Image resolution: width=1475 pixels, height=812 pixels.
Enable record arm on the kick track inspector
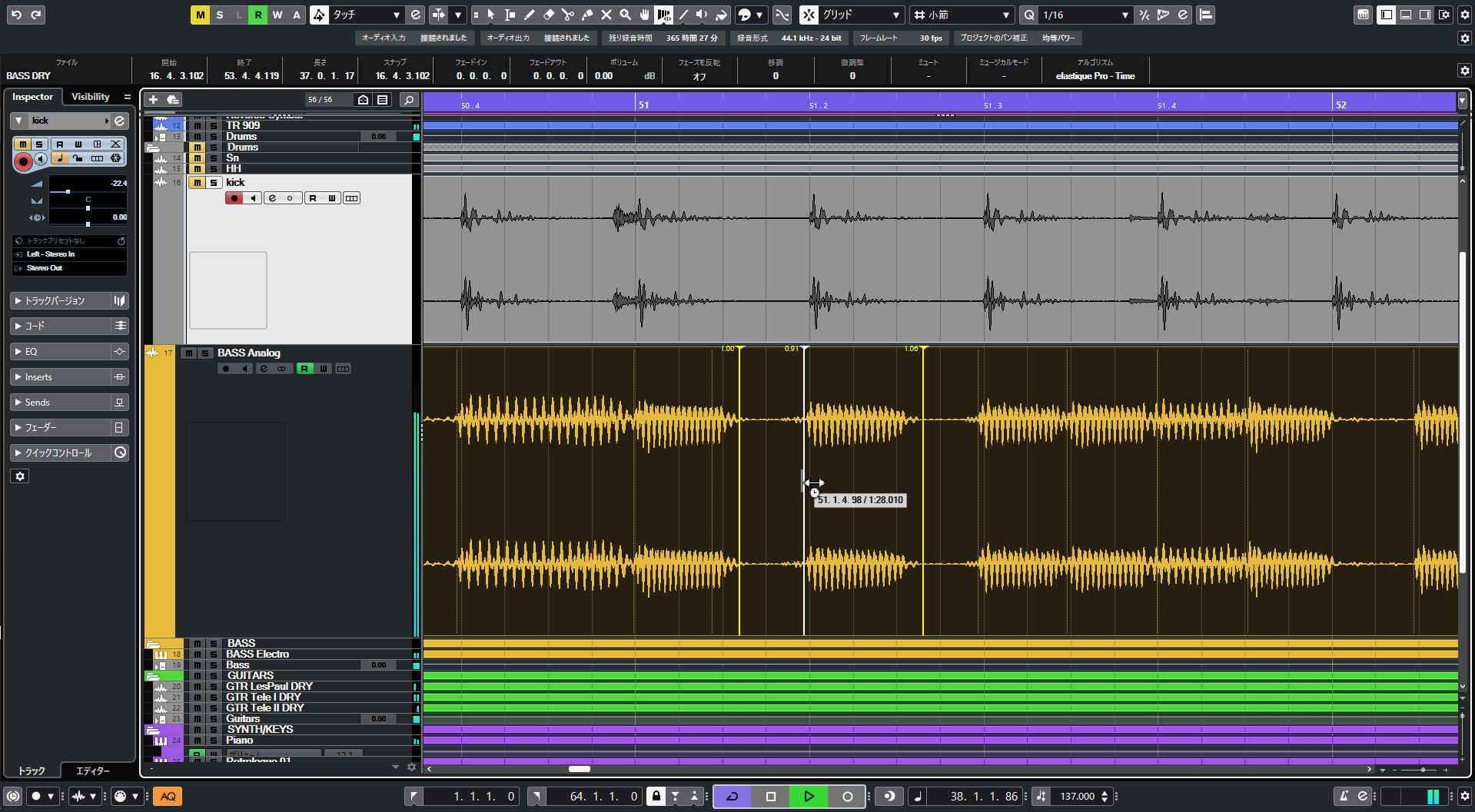pyautogui.click(x=22, y=161)
